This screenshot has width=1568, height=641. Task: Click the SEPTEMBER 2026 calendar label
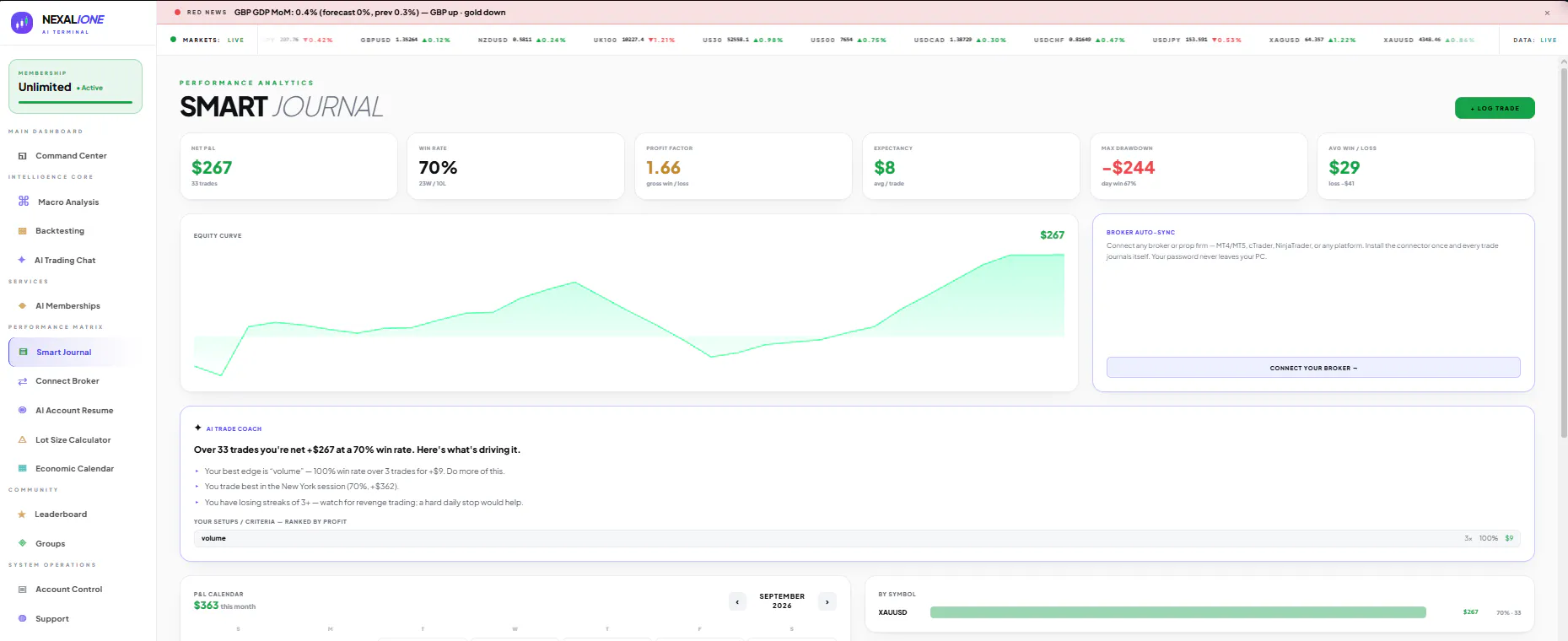click(782, 601)
